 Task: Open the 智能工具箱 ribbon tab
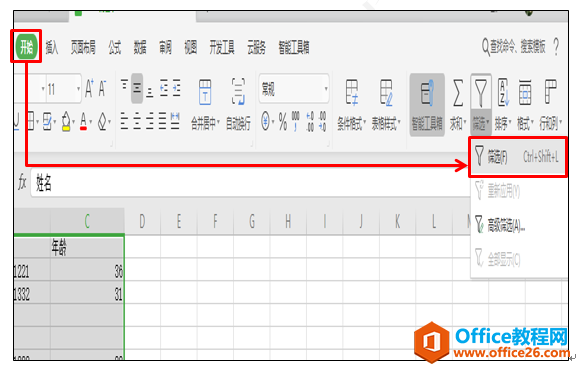point(294,47)
